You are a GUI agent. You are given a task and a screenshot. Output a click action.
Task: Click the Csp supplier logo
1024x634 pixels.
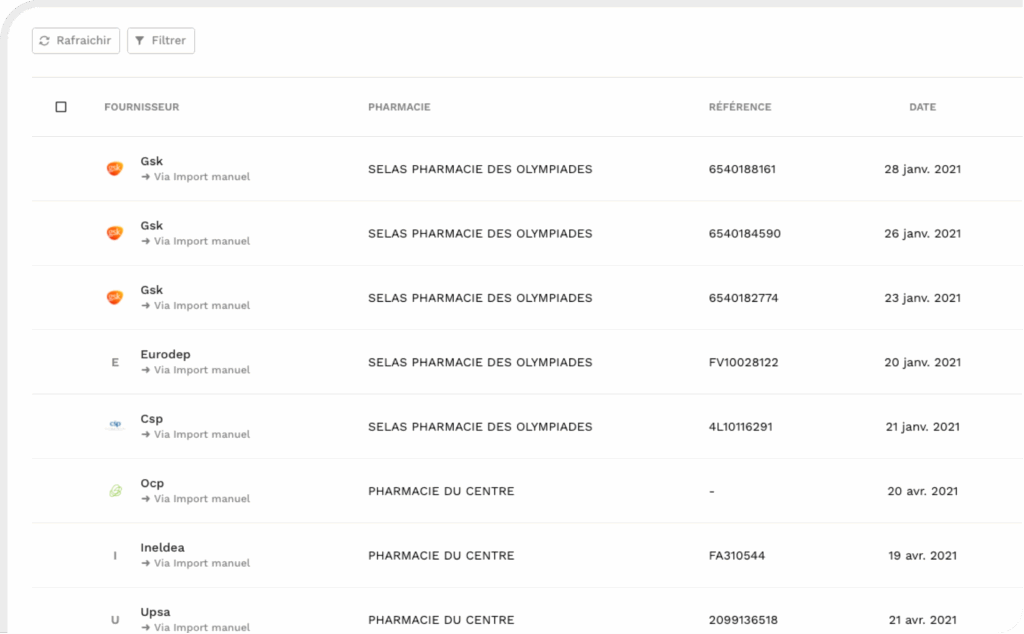115,426
